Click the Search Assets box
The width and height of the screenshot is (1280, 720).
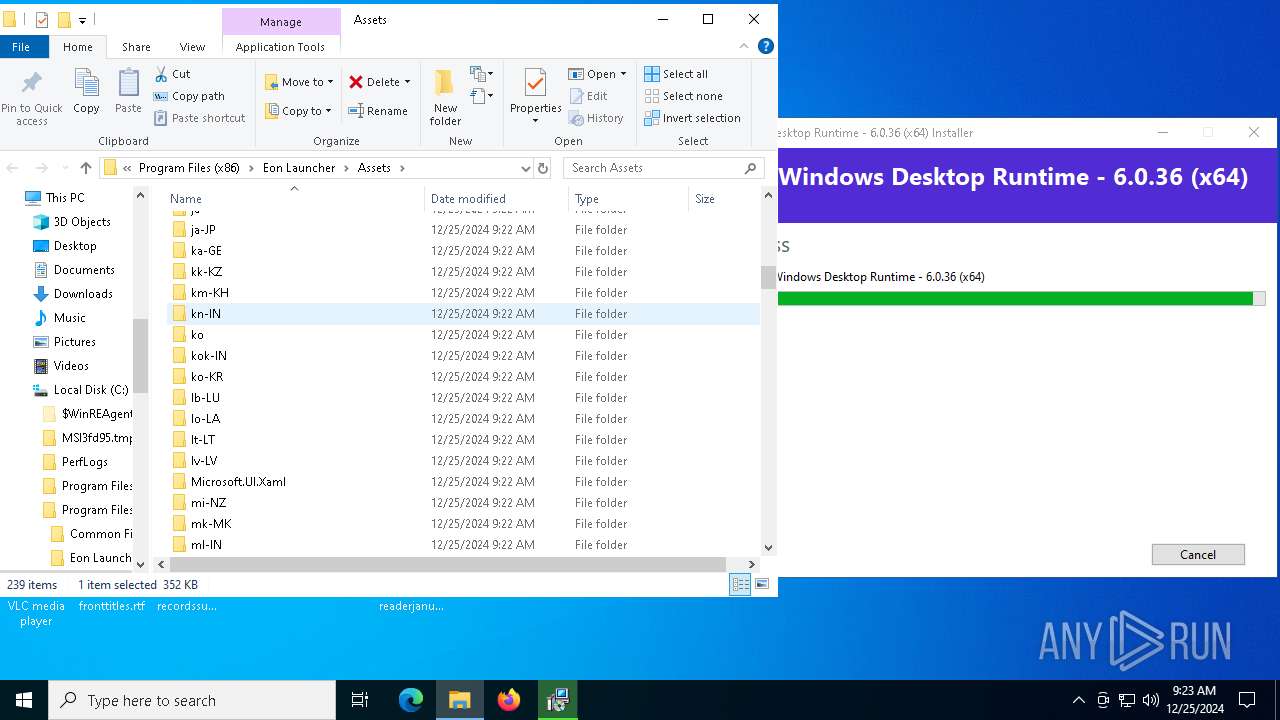point(663,168)
